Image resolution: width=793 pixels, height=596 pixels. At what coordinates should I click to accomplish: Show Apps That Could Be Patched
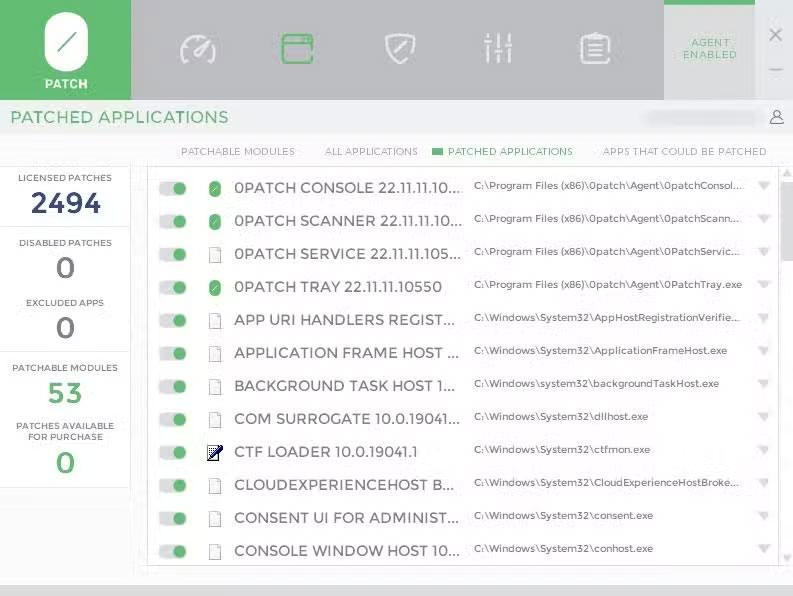click(684, 152)
